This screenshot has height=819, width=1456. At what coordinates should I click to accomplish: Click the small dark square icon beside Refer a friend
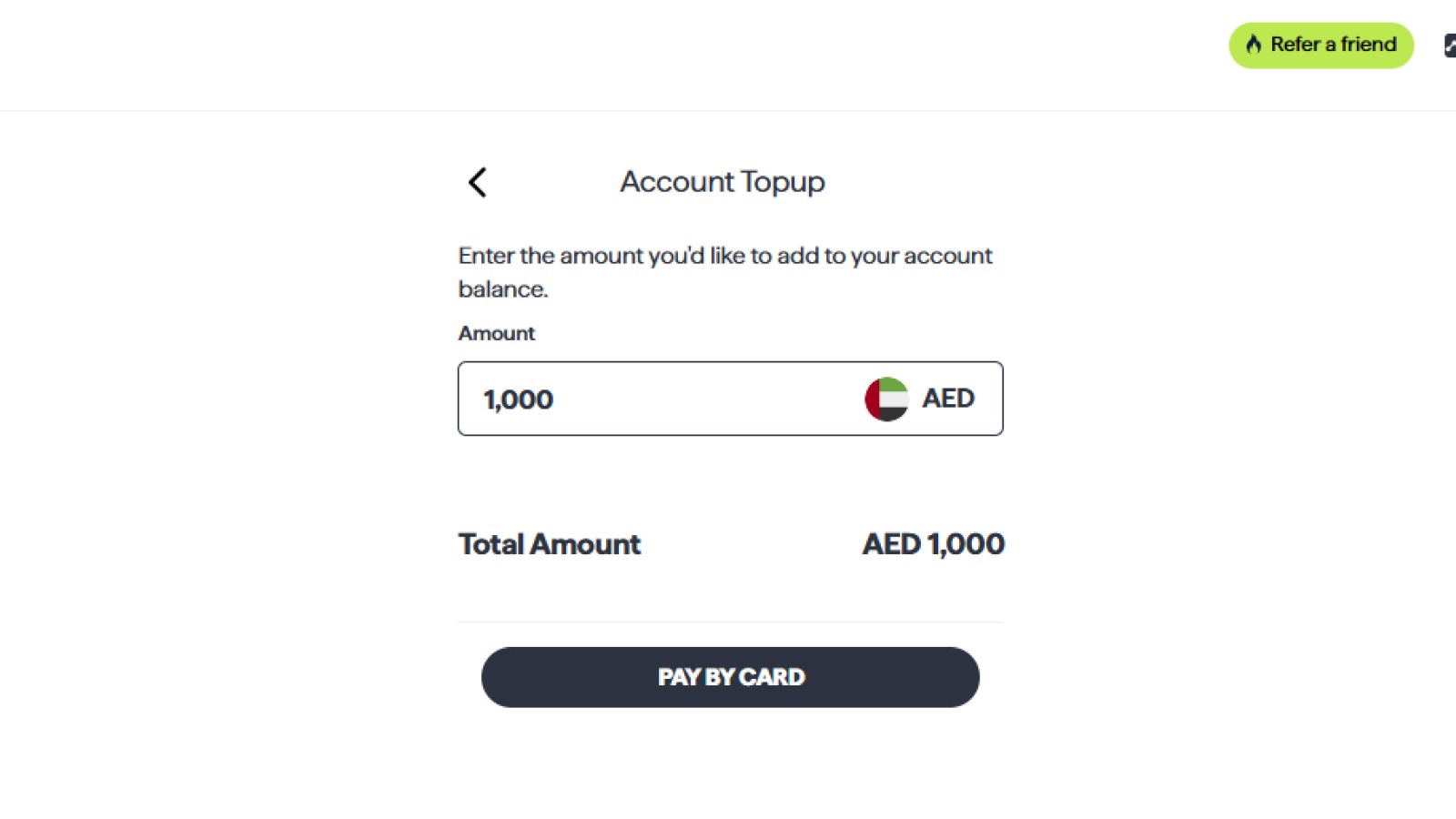(1451, 44)
